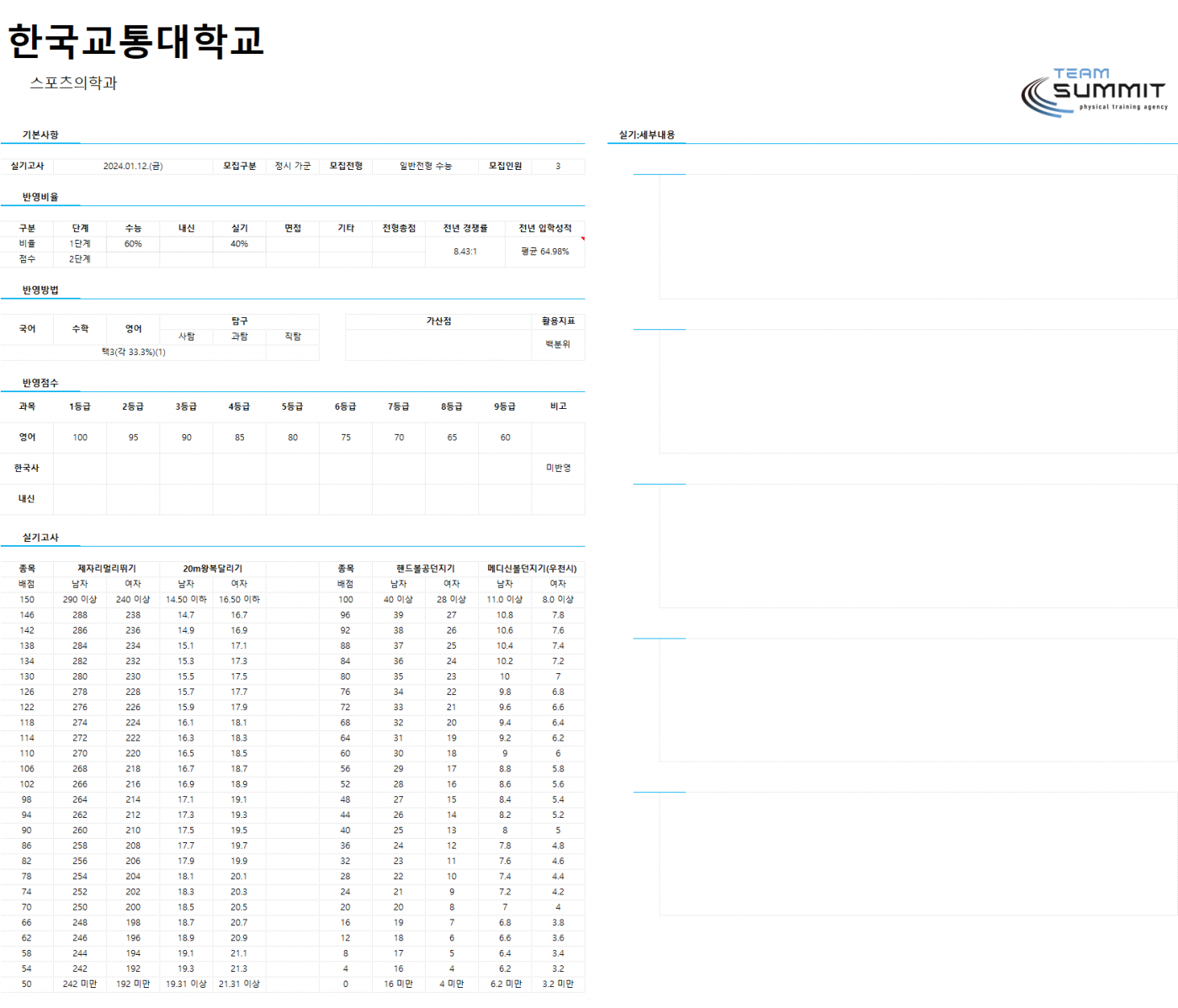Viewport: 1178px width, 1008px height.
Task: Click the 모집인원 label
Action: pos(506,166)
